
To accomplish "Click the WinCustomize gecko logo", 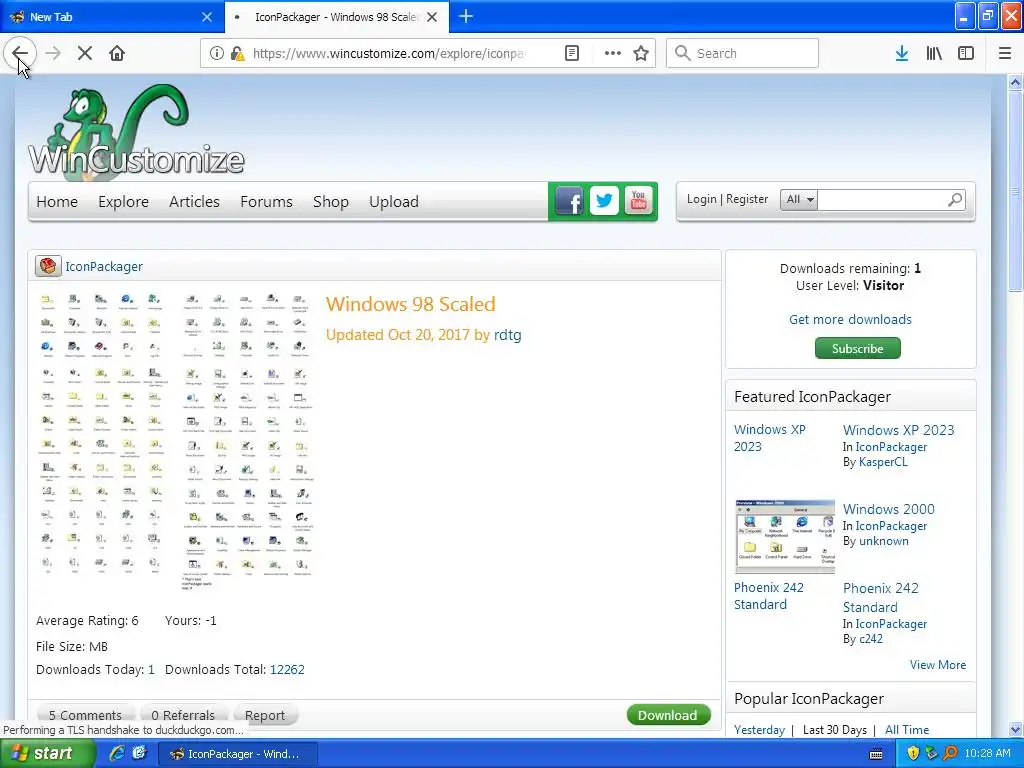I will [x=136, y=131].
